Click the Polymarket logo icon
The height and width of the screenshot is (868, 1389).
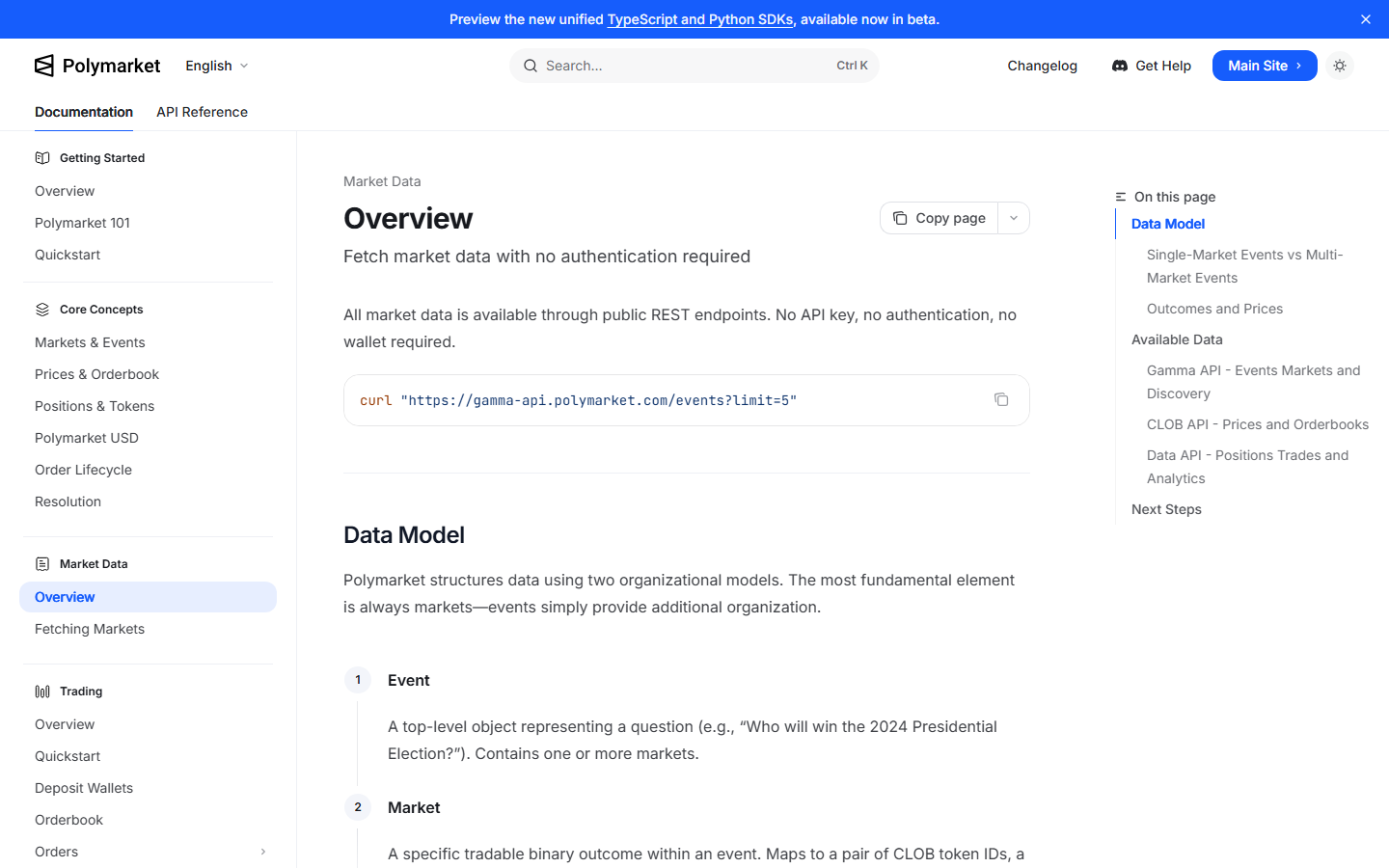coord(44,66)
